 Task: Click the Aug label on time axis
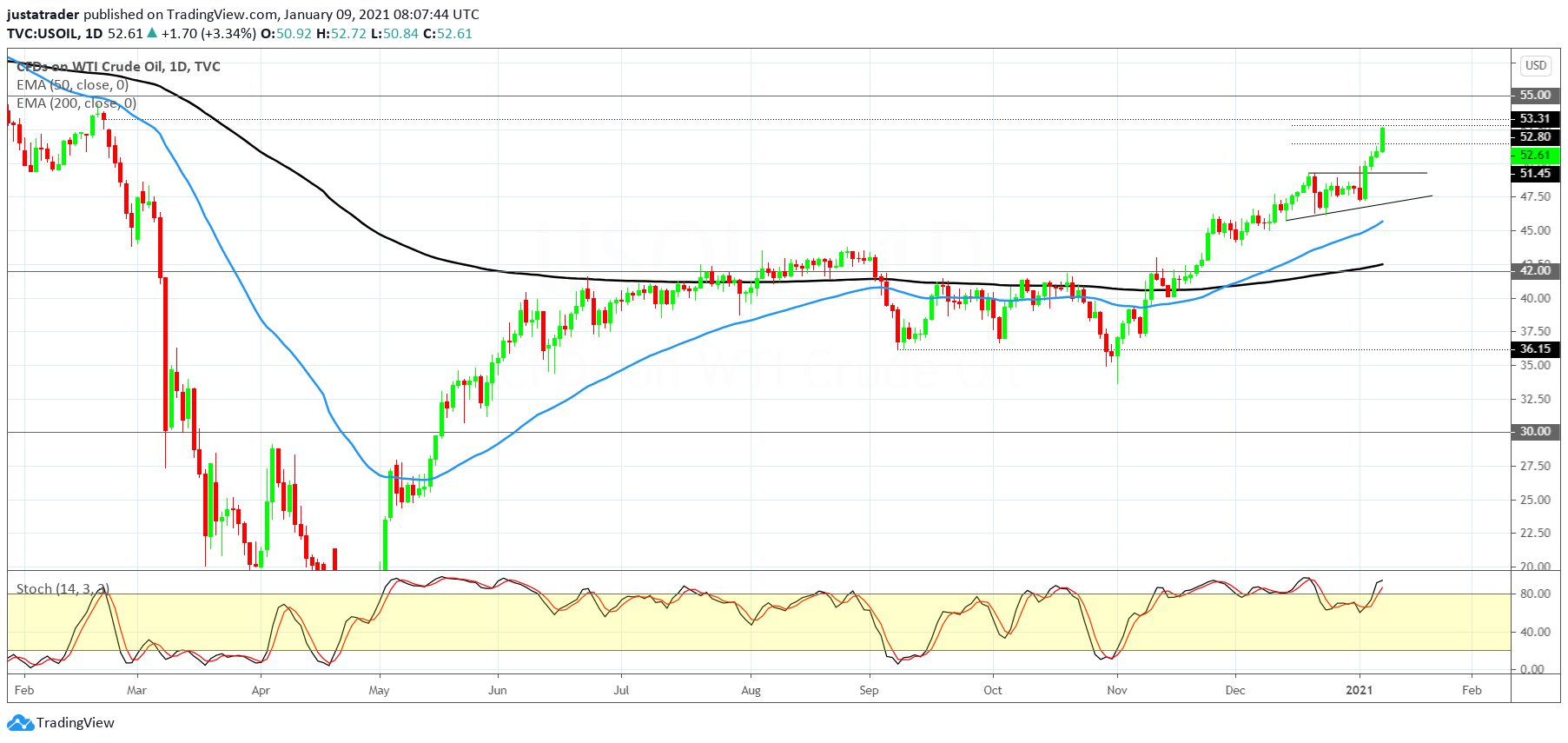(751, 691)
